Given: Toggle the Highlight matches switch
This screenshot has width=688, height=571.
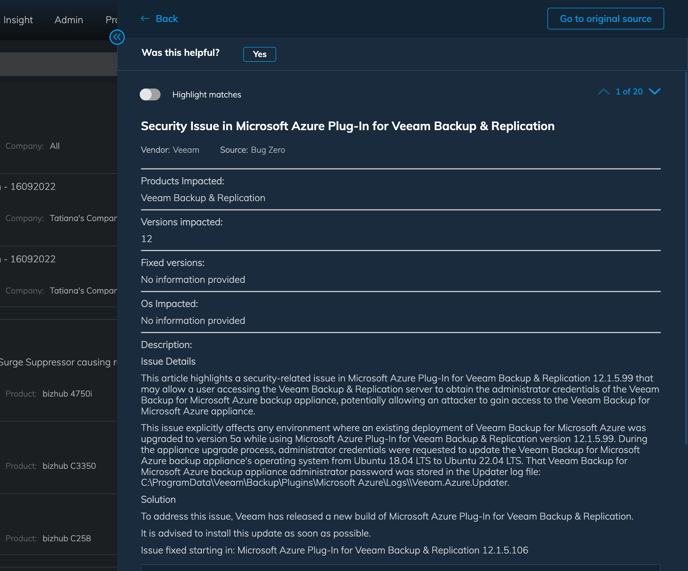Looking at the screenshot, I should point(150,94).
